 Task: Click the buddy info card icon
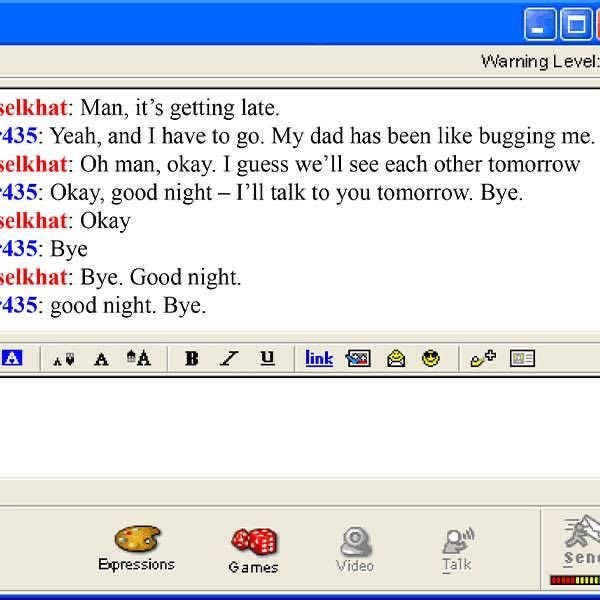pos(522,359)
